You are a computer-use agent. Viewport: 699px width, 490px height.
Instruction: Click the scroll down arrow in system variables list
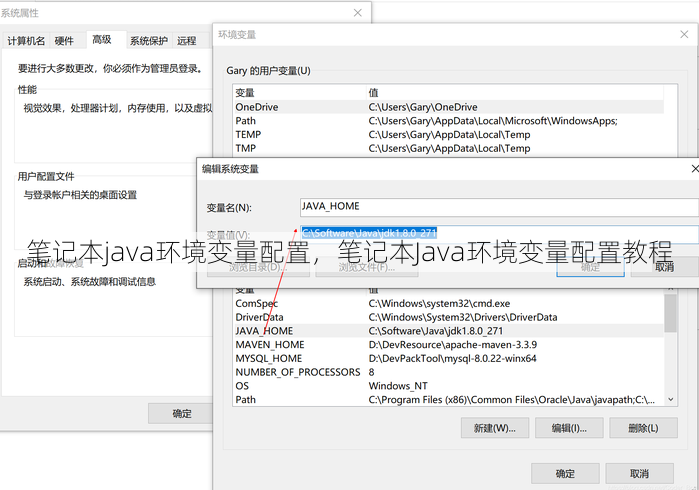670,400
